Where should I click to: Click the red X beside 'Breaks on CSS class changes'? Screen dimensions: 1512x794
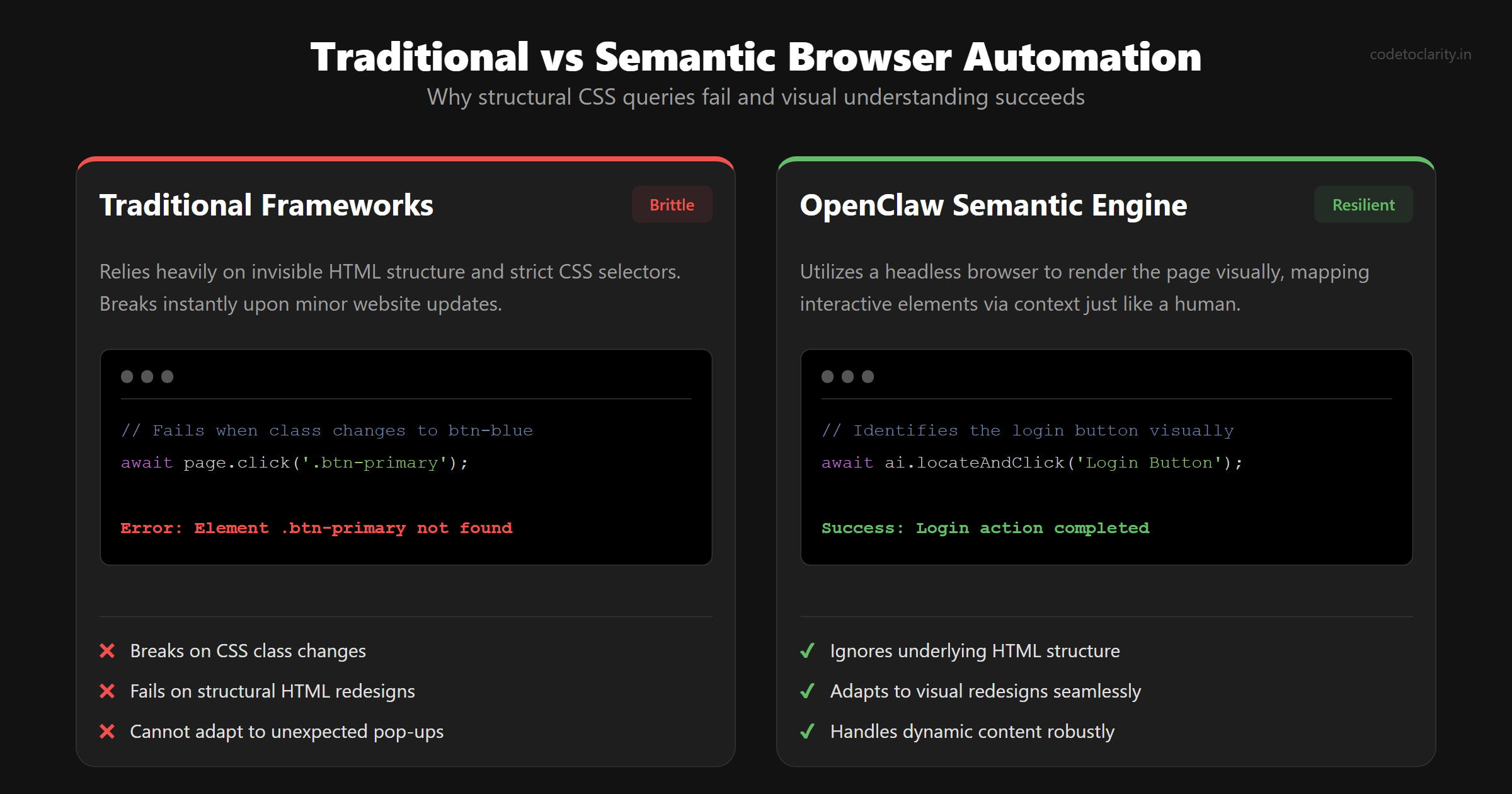[107, 651]
